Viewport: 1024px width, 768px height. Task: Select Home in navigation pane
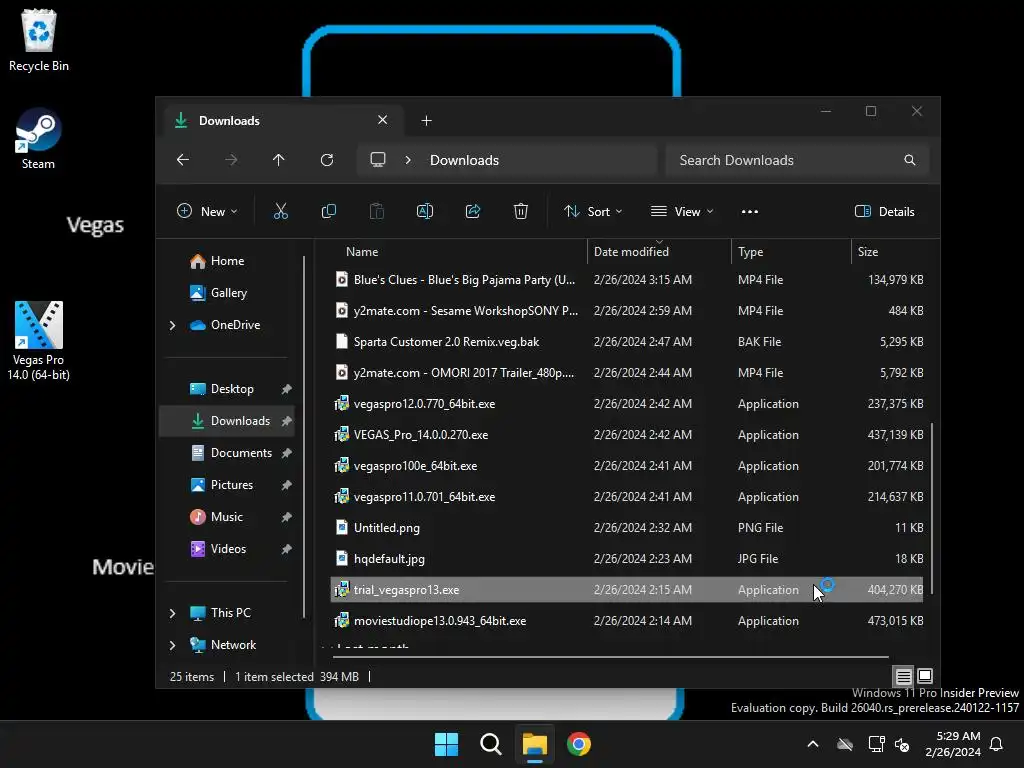tap(226, 261)
